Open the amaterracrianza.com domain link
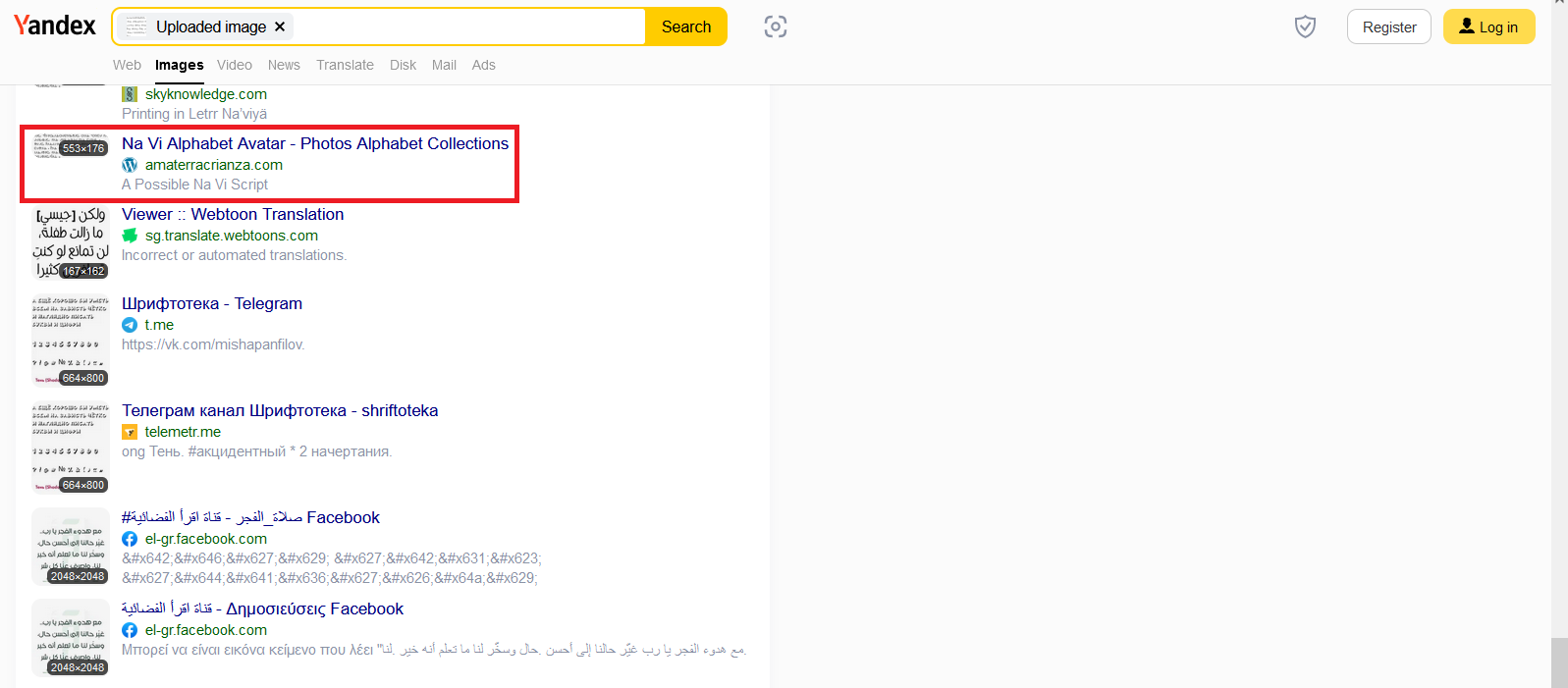The image size is (1568, 688). (x=214, y=165)
